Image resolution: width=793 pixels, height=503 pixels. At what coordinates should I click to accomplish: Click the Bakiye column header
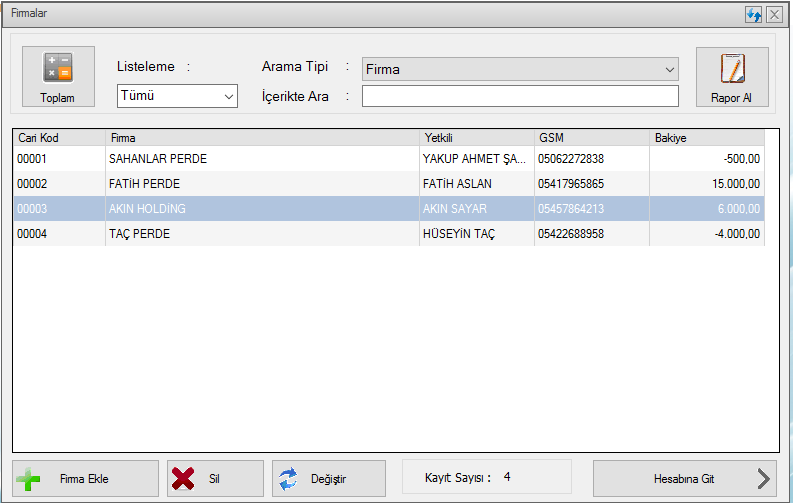pos(707,137)
